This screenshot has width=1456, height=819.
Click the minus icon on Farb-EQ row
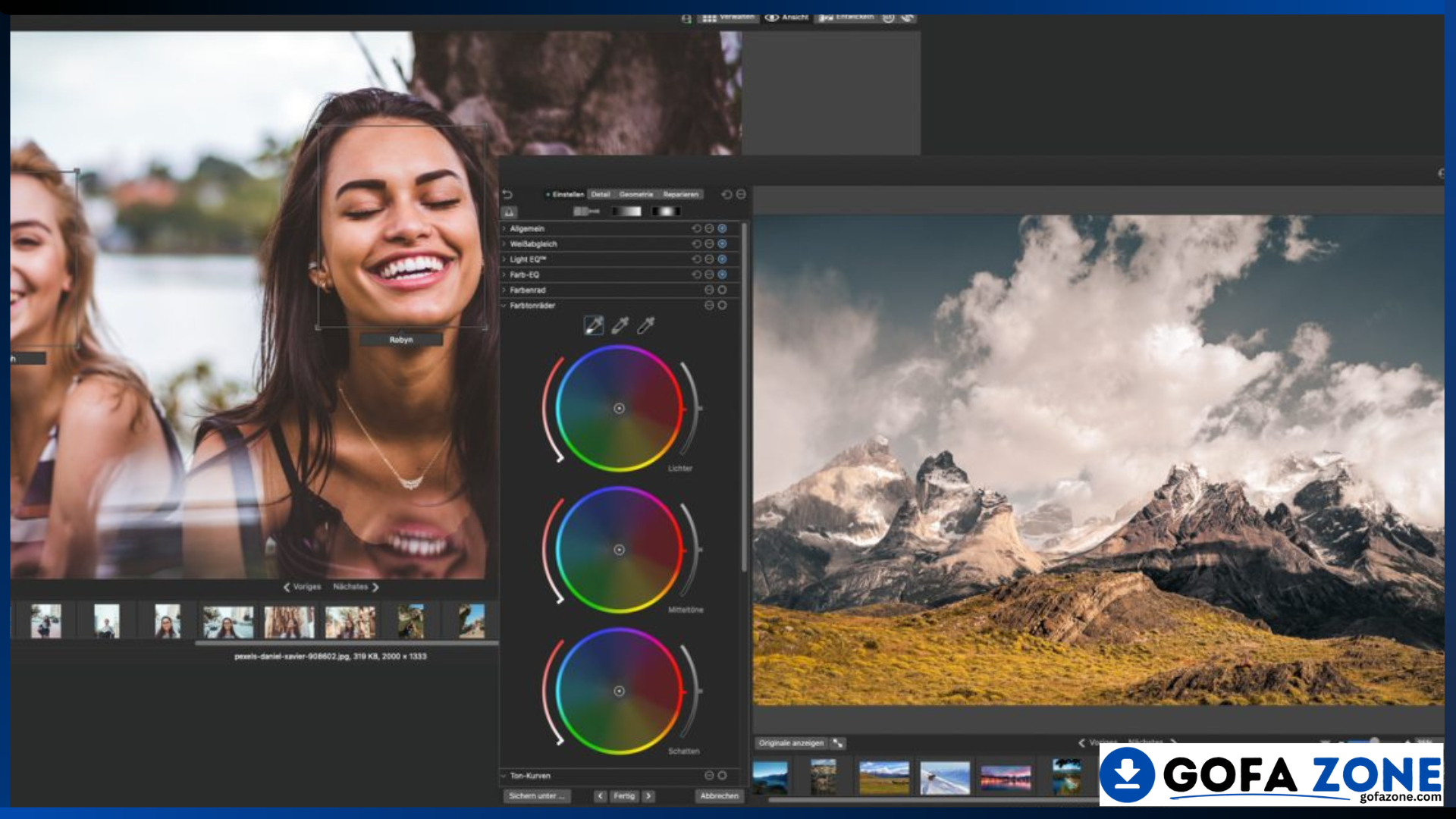coord(709,275)
